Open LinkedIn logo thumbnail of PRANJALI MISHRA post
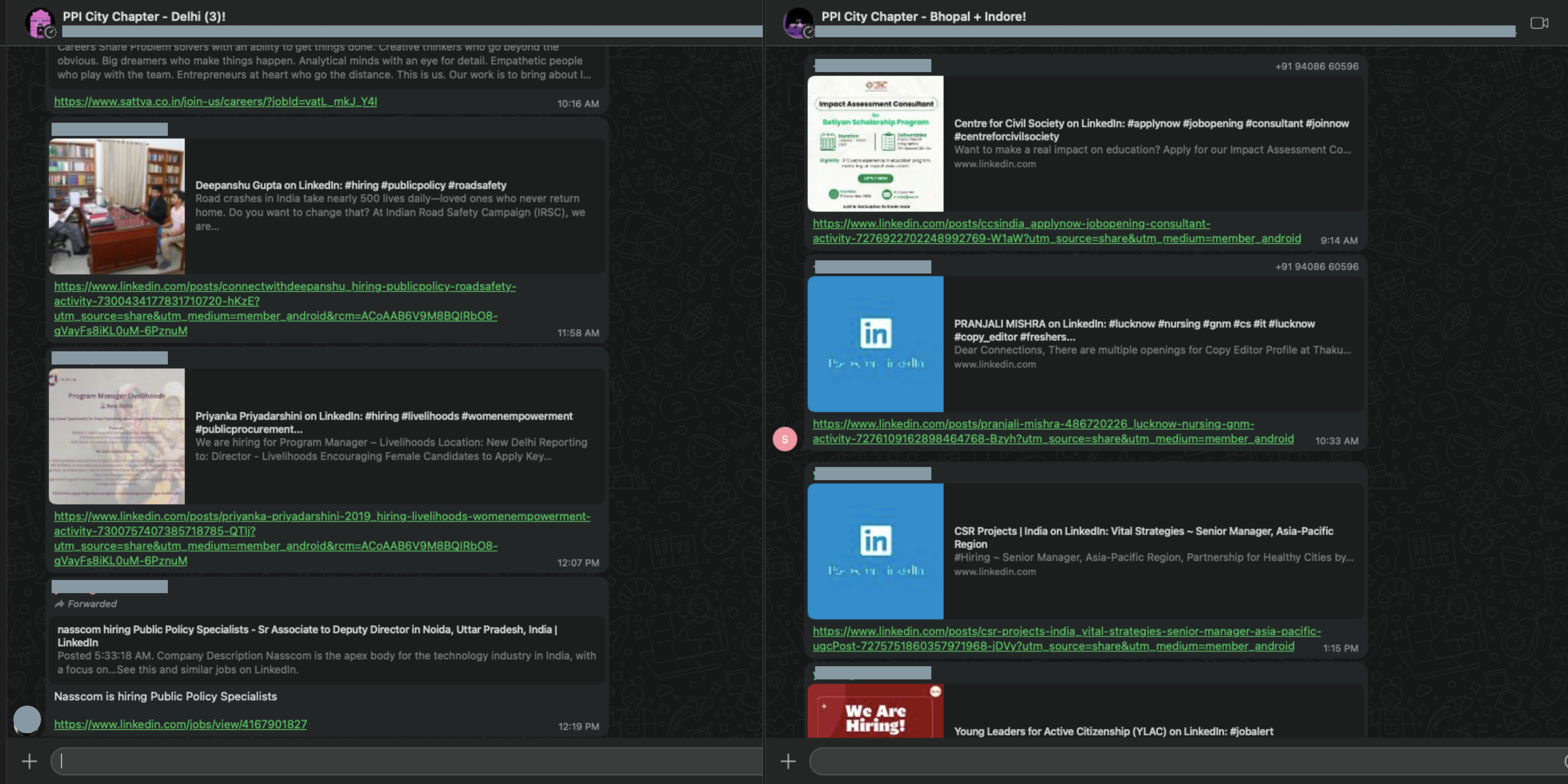The width and height of the screenshot is (1568, 784). coord(875,344)
